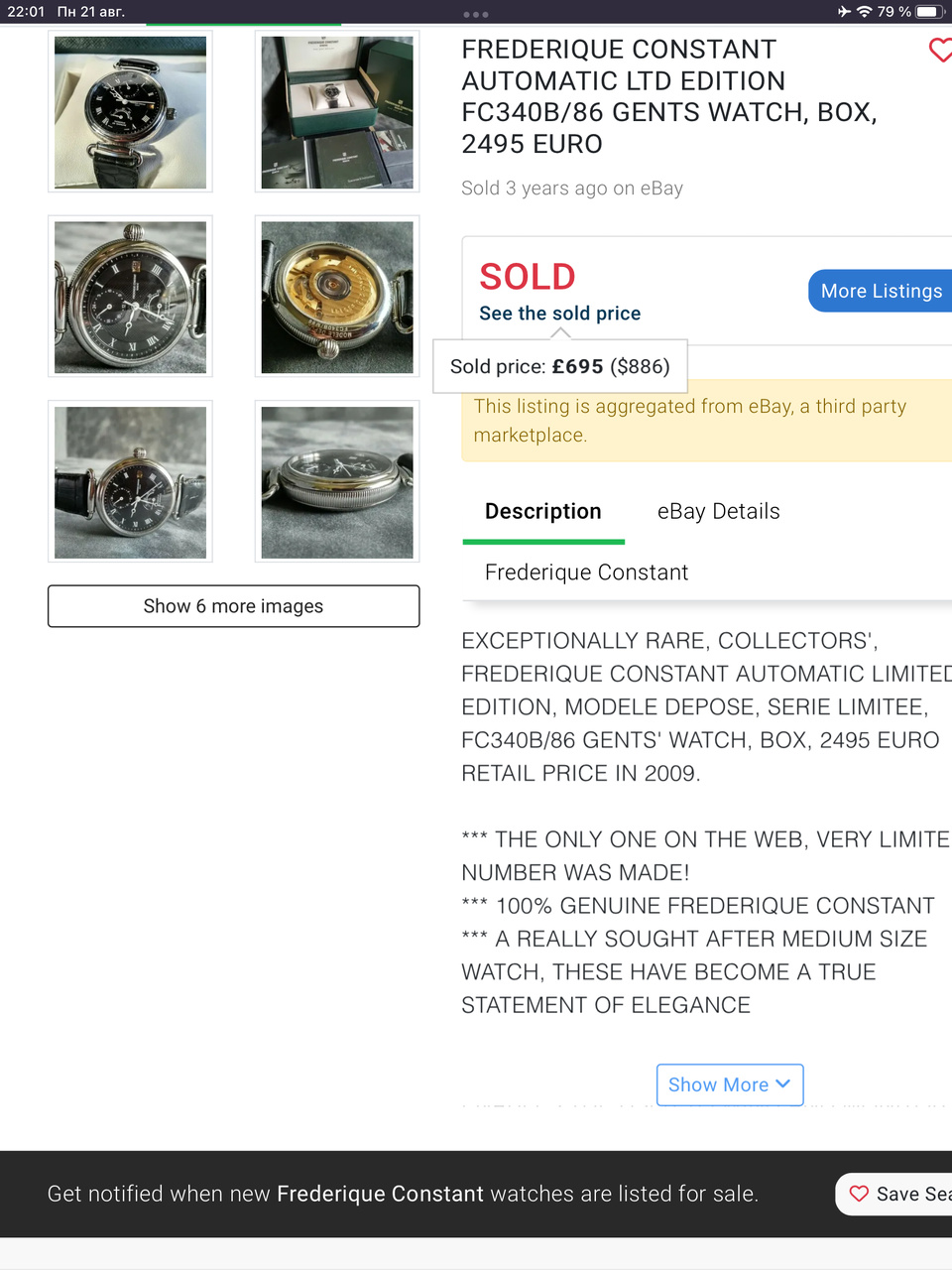
Task: Expand description with Show More
Action: tap(718, 1084)
